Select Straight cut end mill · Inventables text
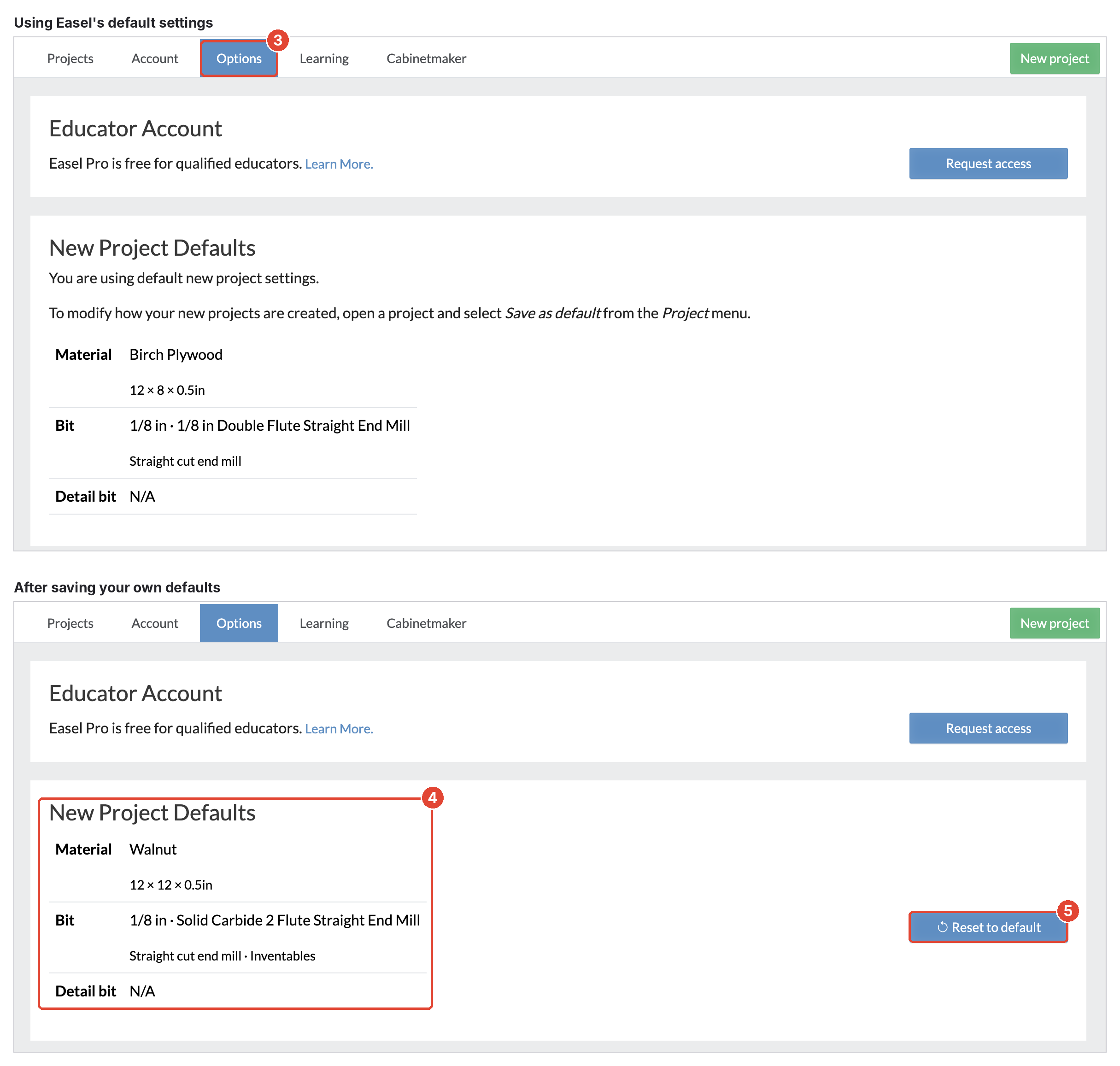 click(222, 956)
